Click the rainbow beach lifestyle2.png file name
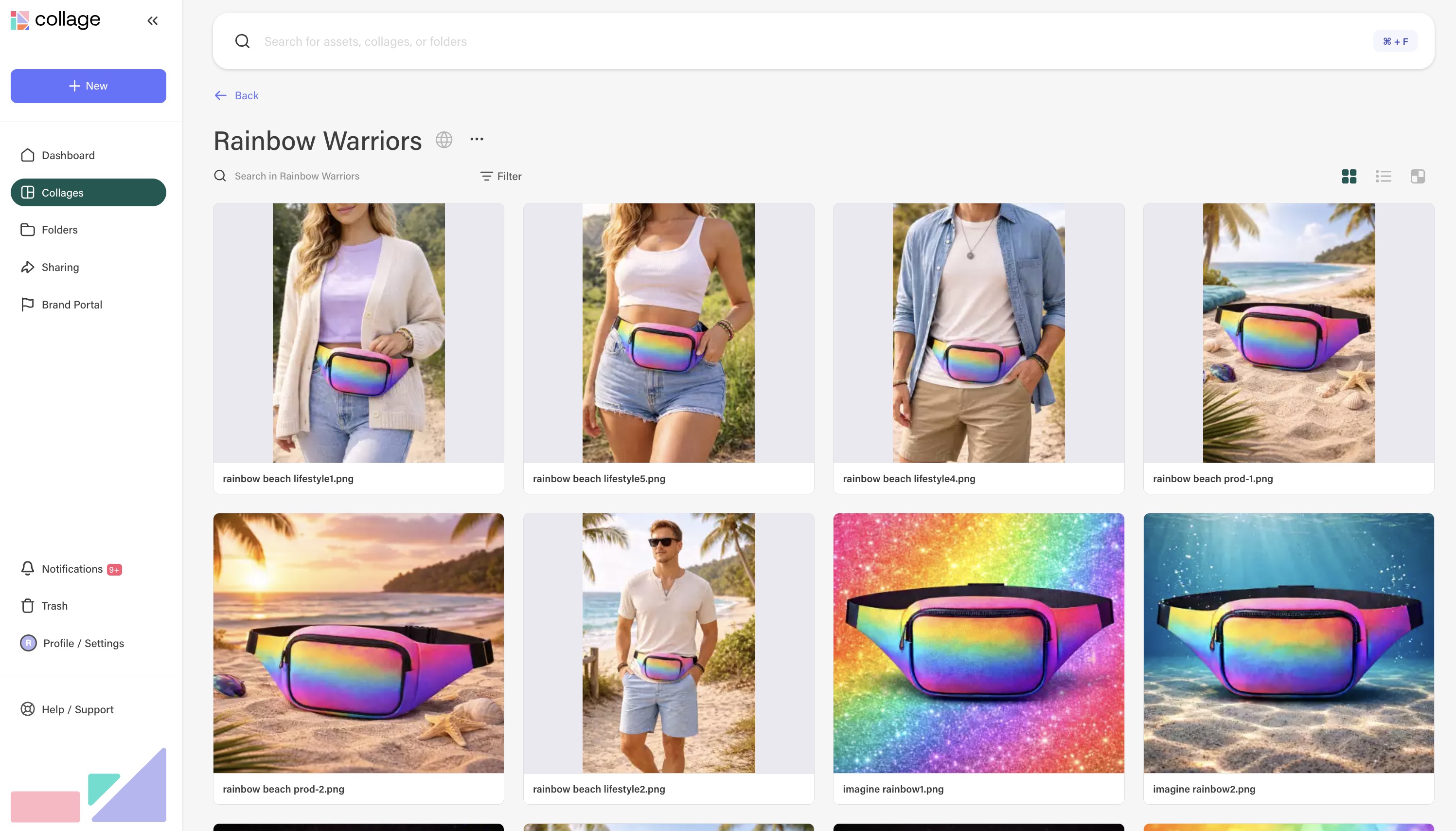This screenshot has width=1456, height=831. (599, 789)
